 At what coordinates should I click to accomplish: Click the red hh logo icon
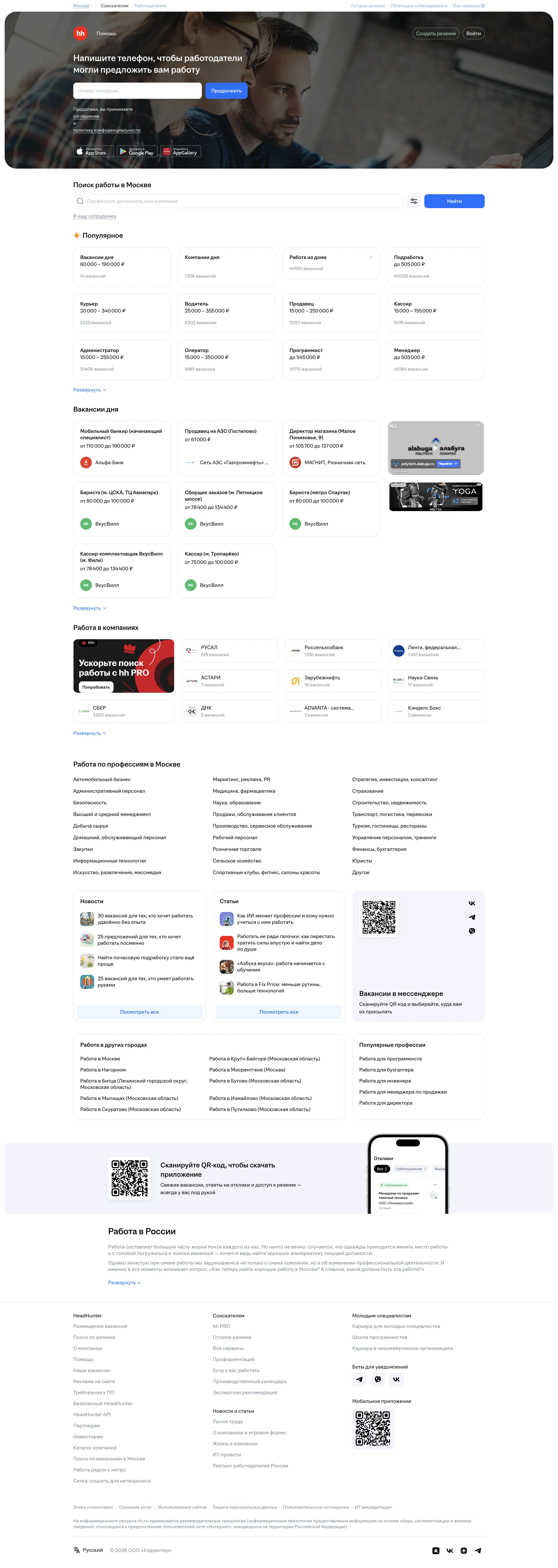click(80, 33)
